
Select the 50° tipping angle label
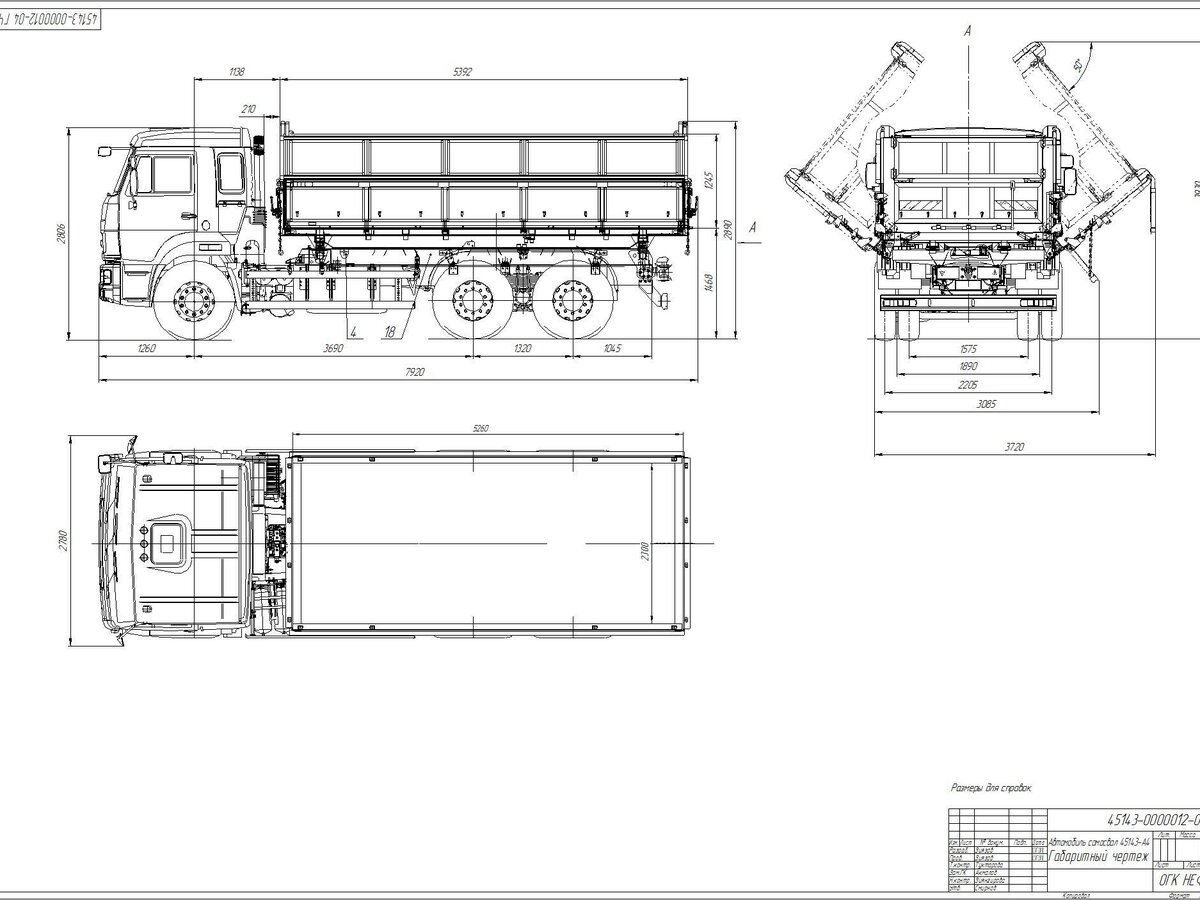[x=1078, y=65]
